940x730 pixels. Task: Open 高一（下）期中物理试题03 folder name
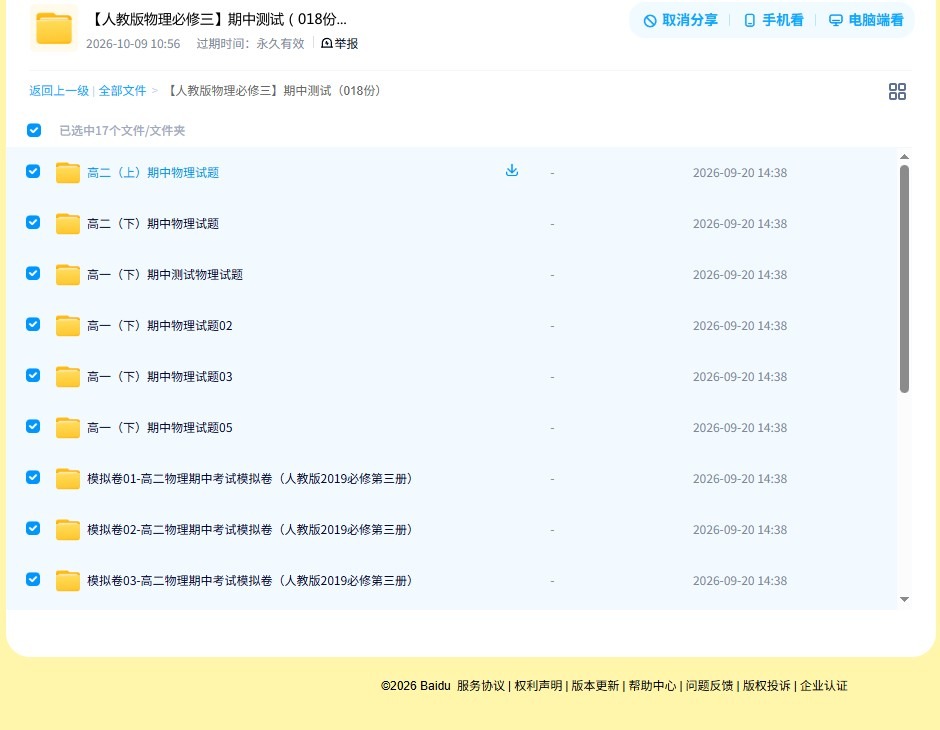click(x=159, y=376)
